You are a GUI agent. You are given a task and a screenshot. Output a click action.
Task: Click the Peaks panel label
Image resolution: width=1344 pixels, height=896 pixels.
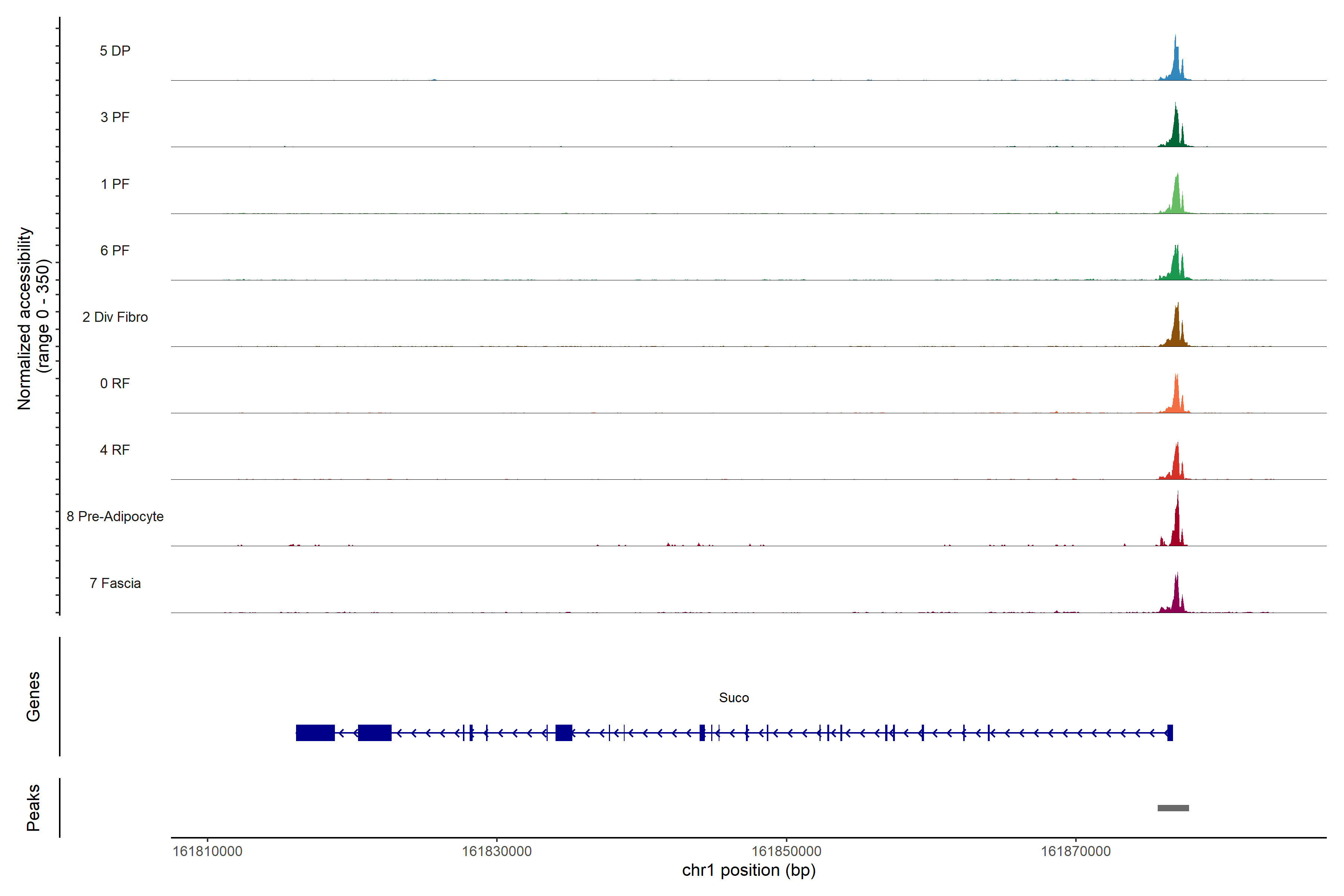(33, 808)
